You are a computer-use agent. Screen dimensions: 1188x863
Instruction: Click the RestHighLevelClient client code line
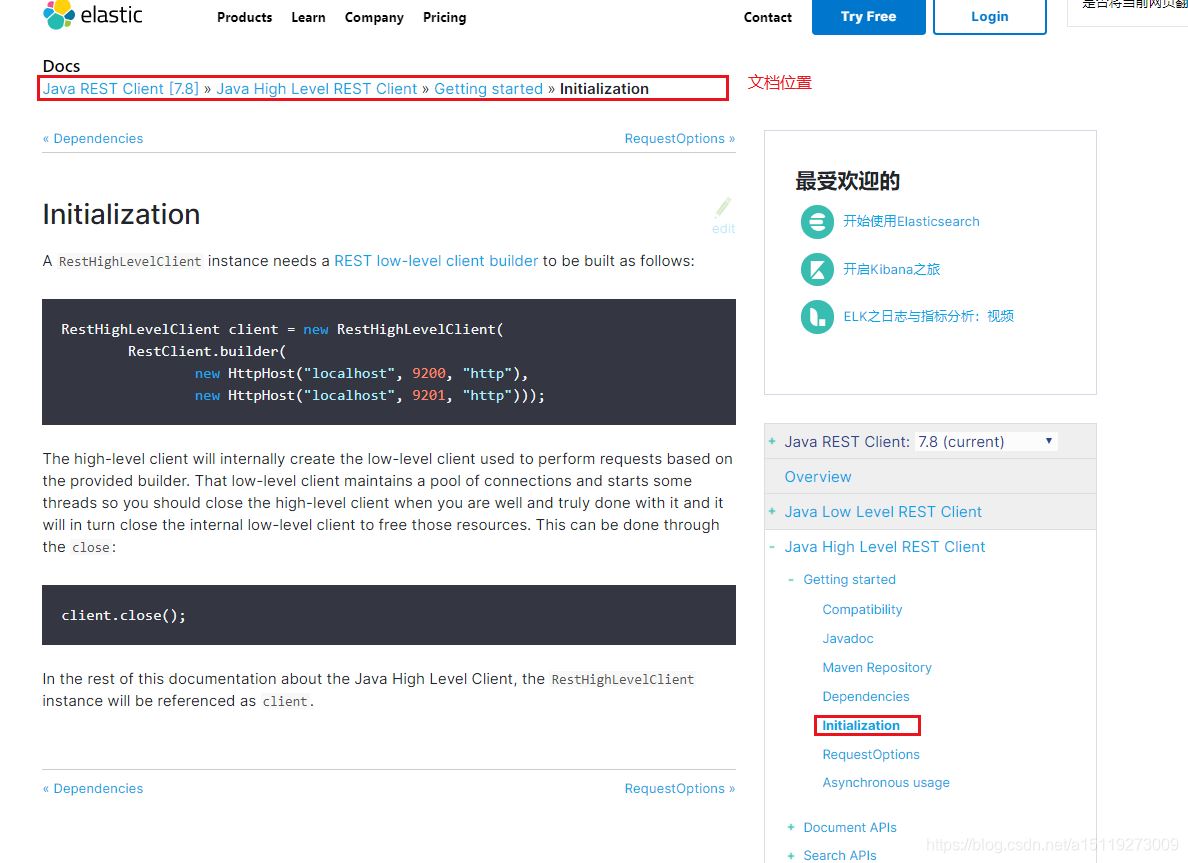283,329
